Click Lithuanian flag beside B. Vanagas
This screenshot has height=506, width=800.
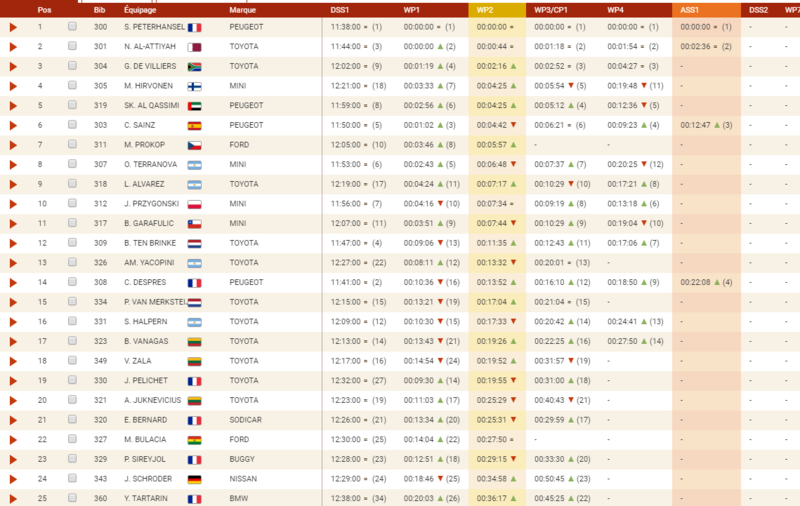click(194, 342)
